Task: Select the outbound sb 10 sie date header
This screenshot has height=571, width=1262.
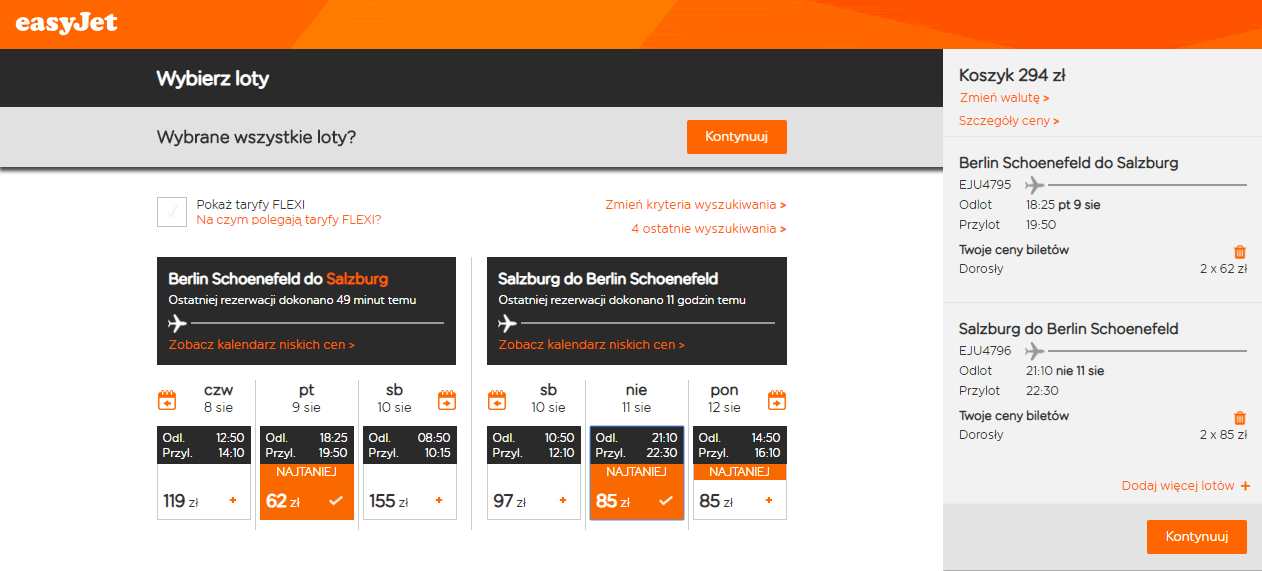Action: point(394,398)
